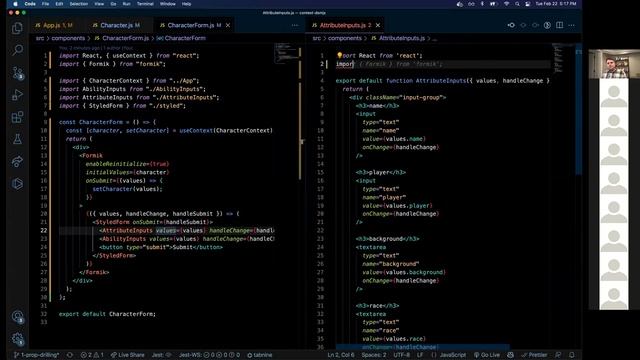The height and width of the screenshot is (360, 640).
Task: Change JavaScript language mode in status bar
Action: pyautogui.click(x=453, y=355)
